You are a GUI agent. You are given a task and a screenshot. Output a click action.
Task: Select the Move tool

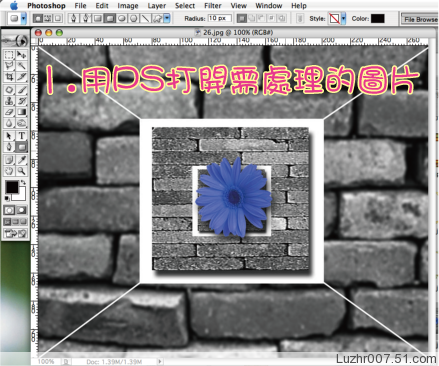pos(21,55)
